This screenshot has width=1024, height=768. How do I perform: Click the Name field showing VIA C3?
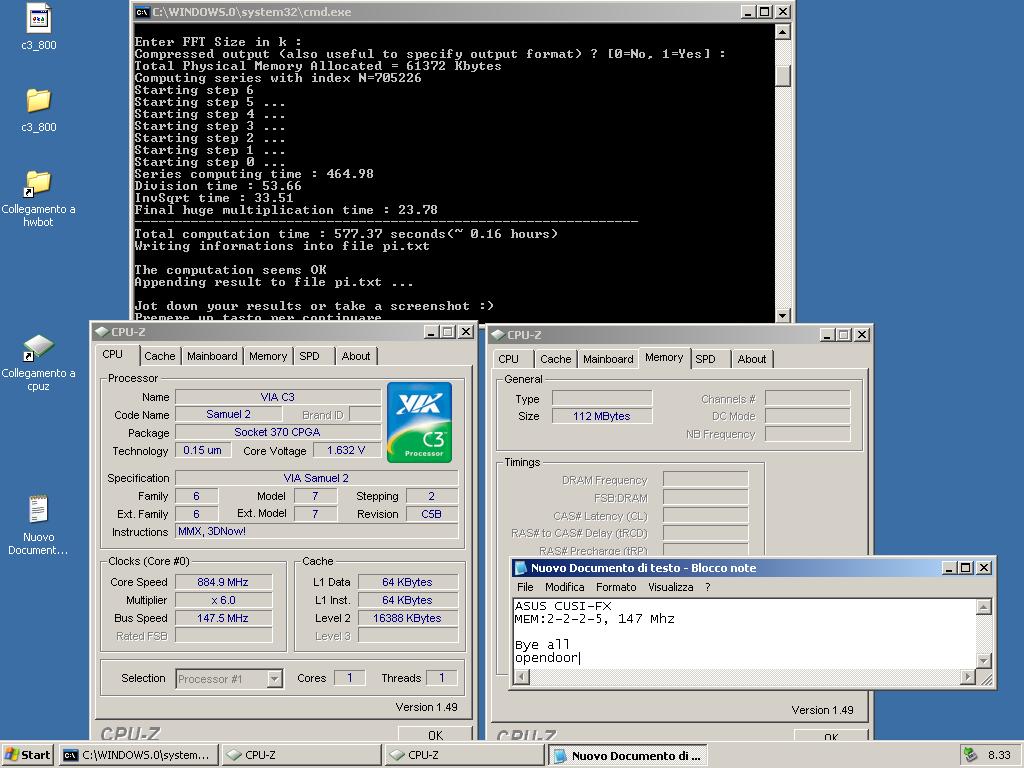coord(278,397)
